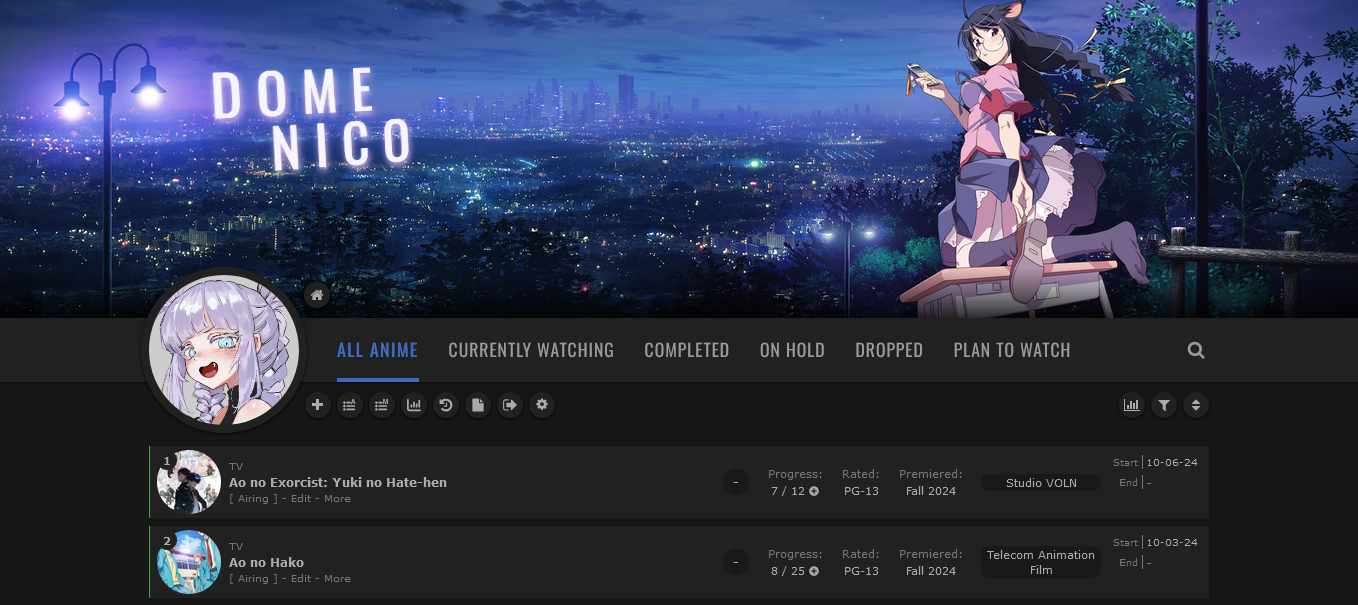Open the settings gear icon
The width and height of the screenshot is (1358, 605).
click(x=541, y=405)
